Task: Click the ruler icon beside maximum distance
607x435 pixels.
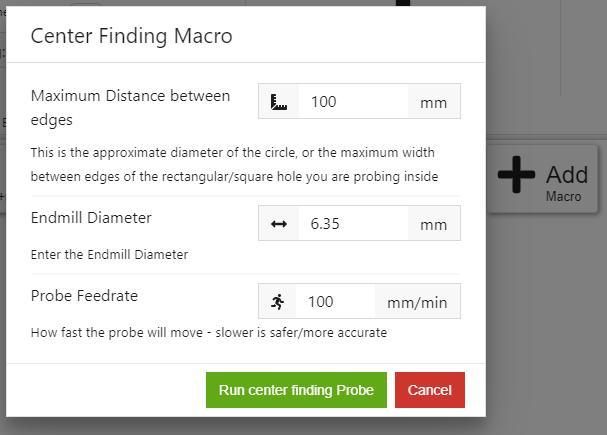Action: [x=279, y=102]
